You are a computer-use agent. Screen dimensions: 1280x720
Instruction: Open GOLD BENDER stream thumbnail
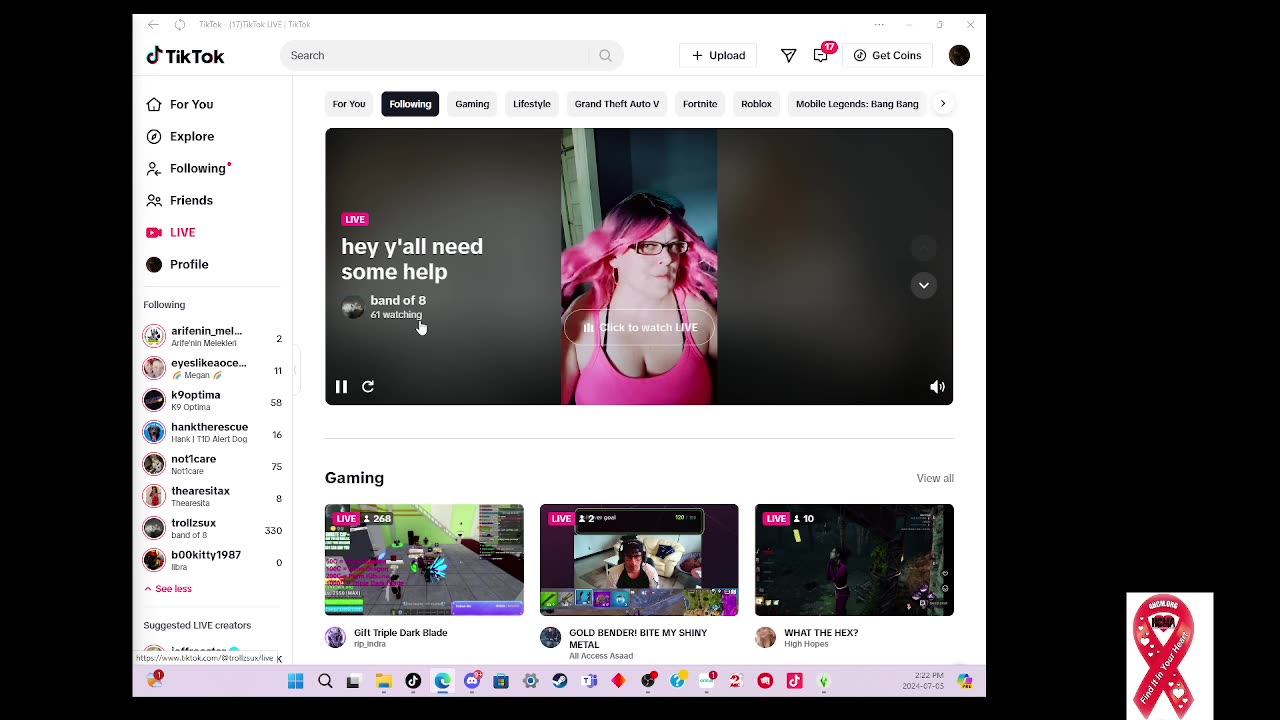(639, 560)
